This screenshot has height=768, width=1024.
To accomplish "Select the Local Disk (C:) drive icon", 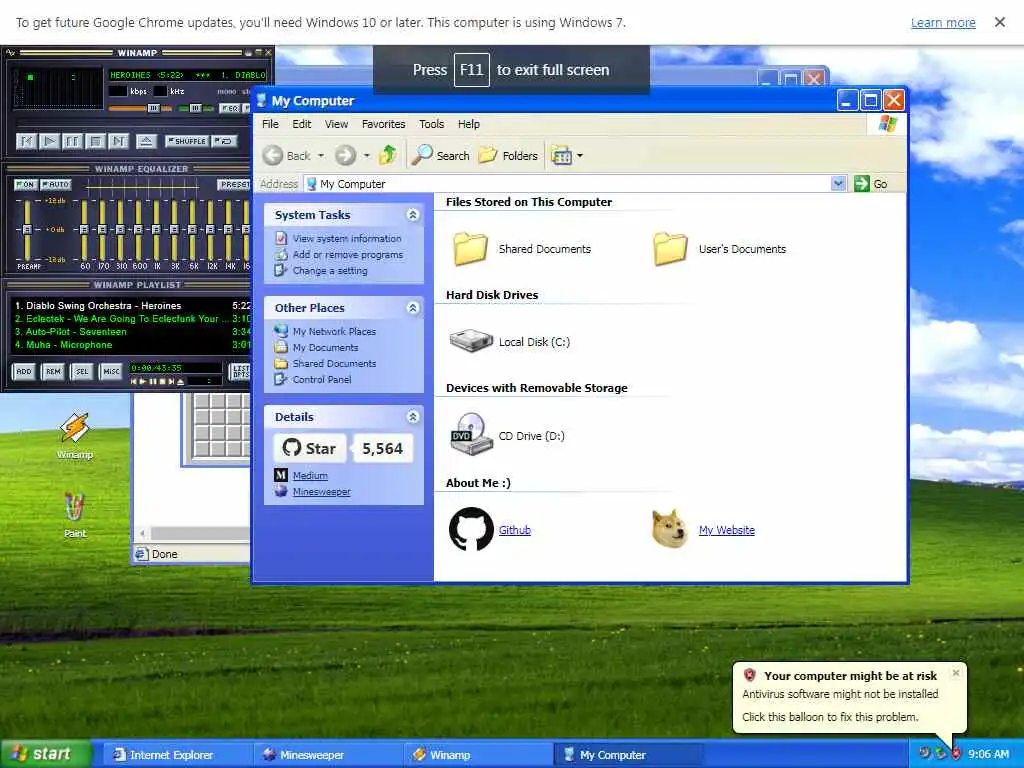I will tap(471, 341).
